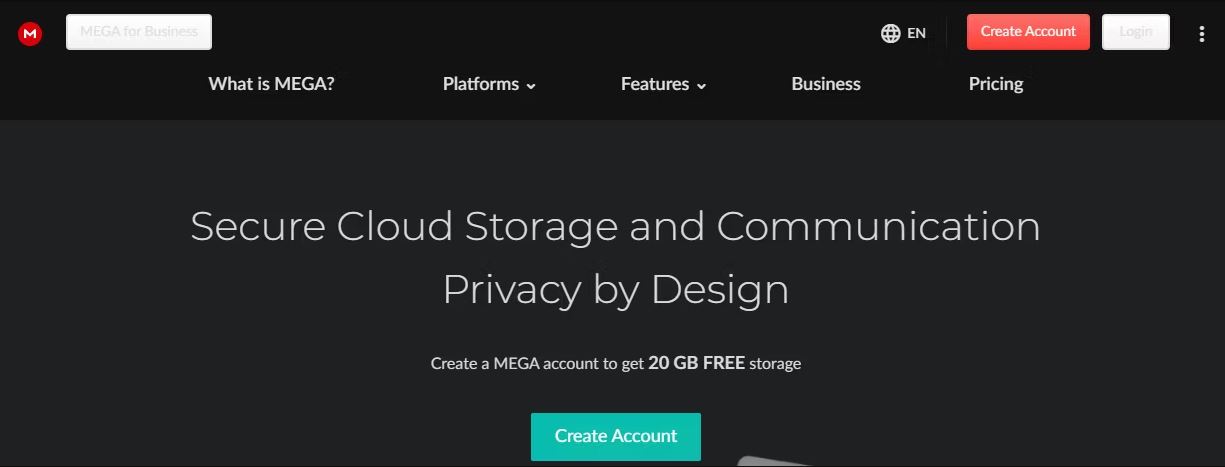Image resolution: width=1225 pixels, height=467 pixels.
Task: Click the globe language icon
Action: pos(891,33)
